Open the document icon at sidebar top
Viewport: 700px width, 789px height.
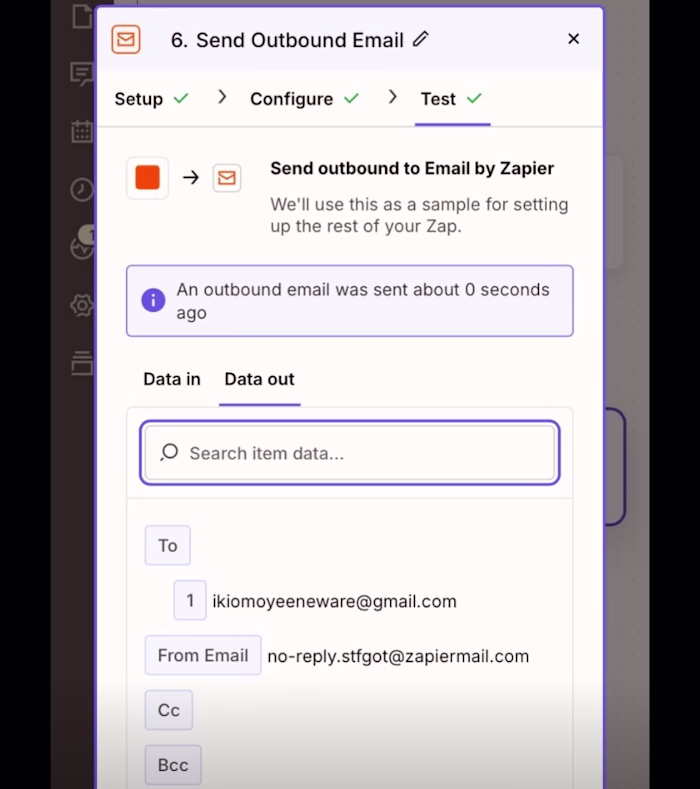click(x=82, y=16)
